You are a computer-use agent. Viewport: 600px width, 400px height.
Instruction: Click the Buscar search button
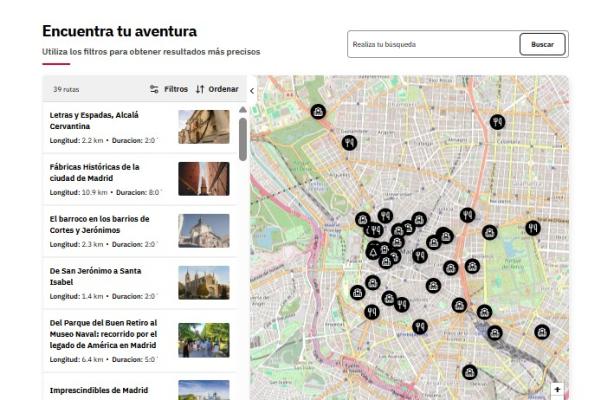[542, 44]
